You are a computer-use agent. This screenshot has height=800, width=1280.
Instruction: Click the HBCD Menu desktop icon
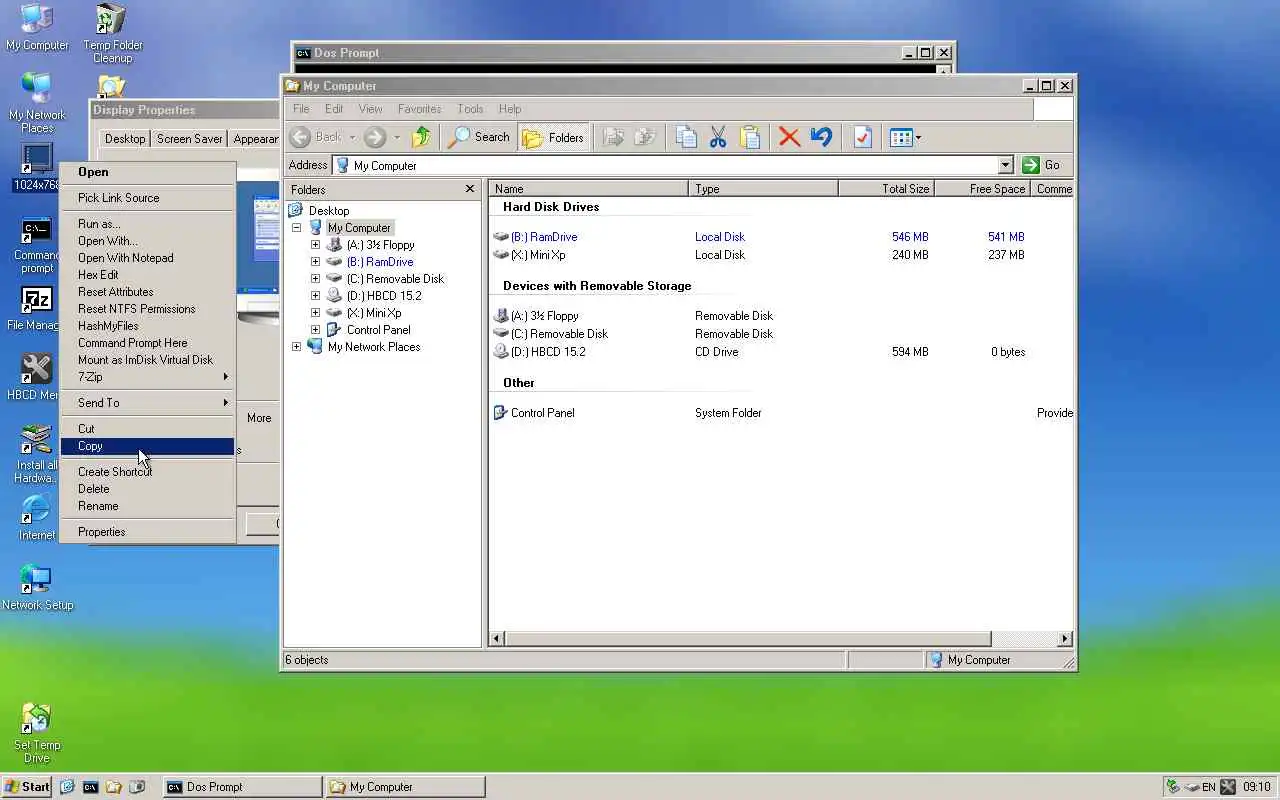pyautogui.click(x=36, y=377)
